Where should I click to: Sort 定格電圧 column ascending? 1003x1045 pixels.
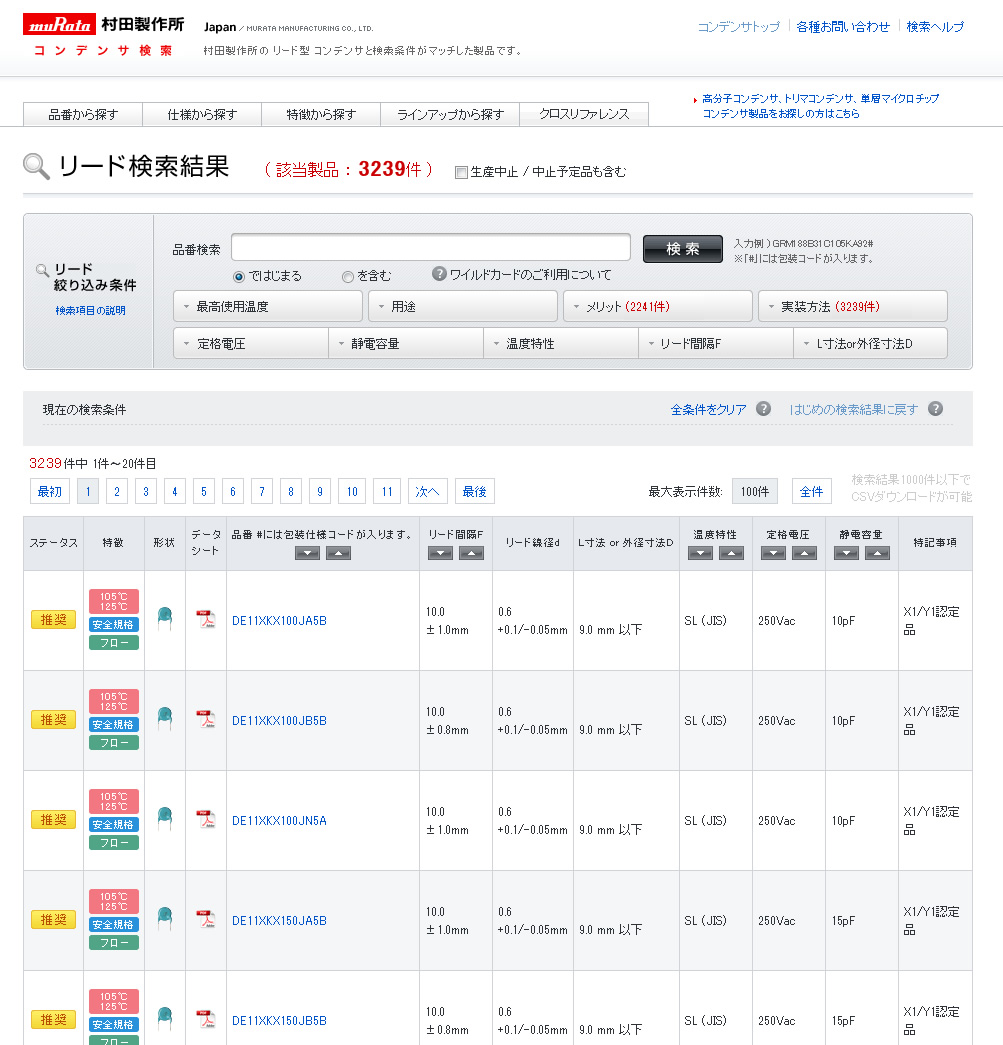tap(804, 553)
